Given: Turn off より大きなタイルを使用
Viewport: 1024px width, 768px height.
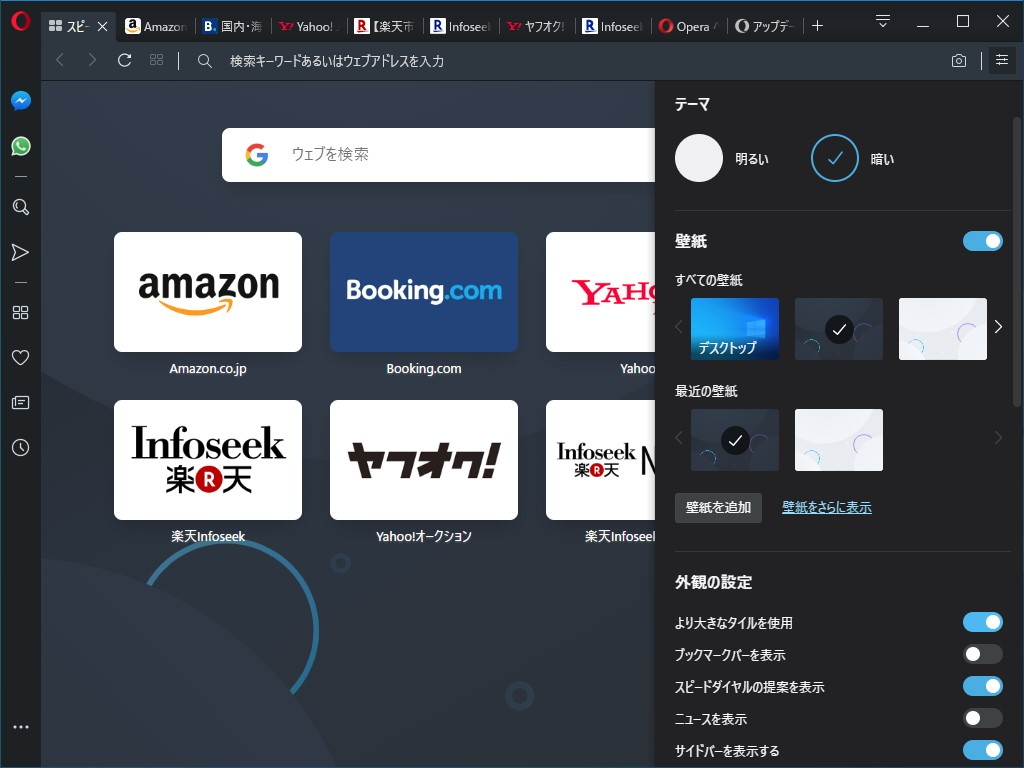Looking at the screenshot, I should tap(983, 621).
